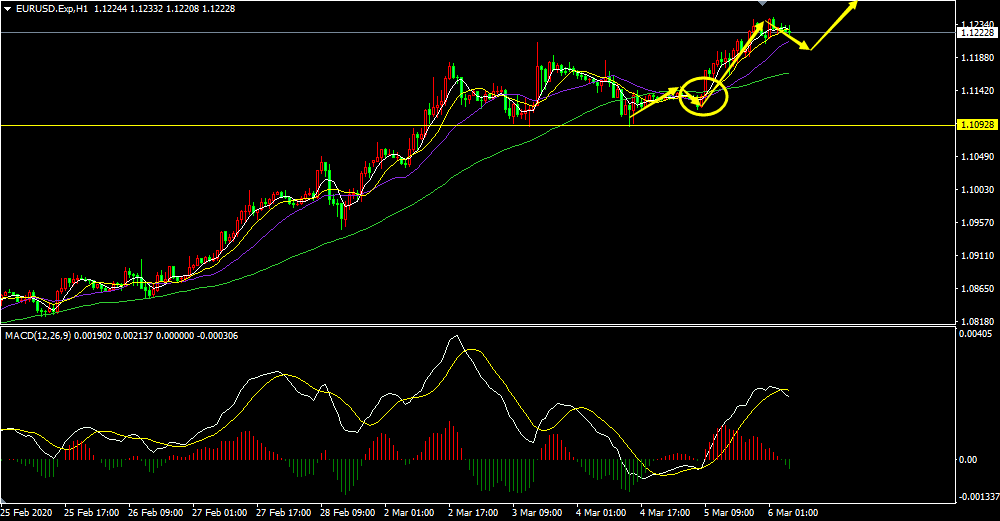The width and height of the screenshot is (1000, 521).
Task: Click the MACD(12,26,9) indicator label
Action: [38, 335]
